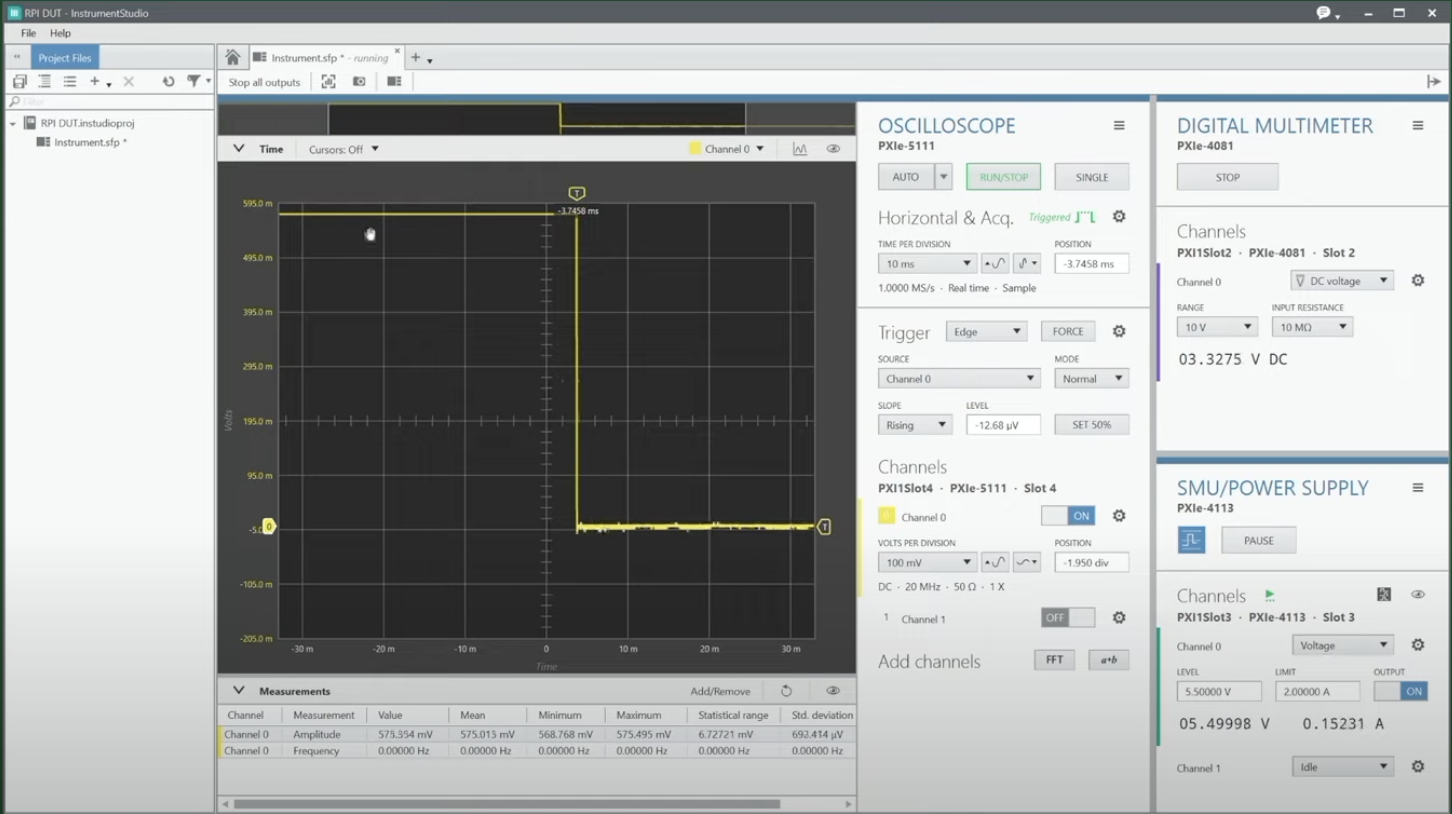The image size is (1452, 814).
Task: Toggle graph visibility eye icon
Action: pyautogui.click(x=833, y=149)
